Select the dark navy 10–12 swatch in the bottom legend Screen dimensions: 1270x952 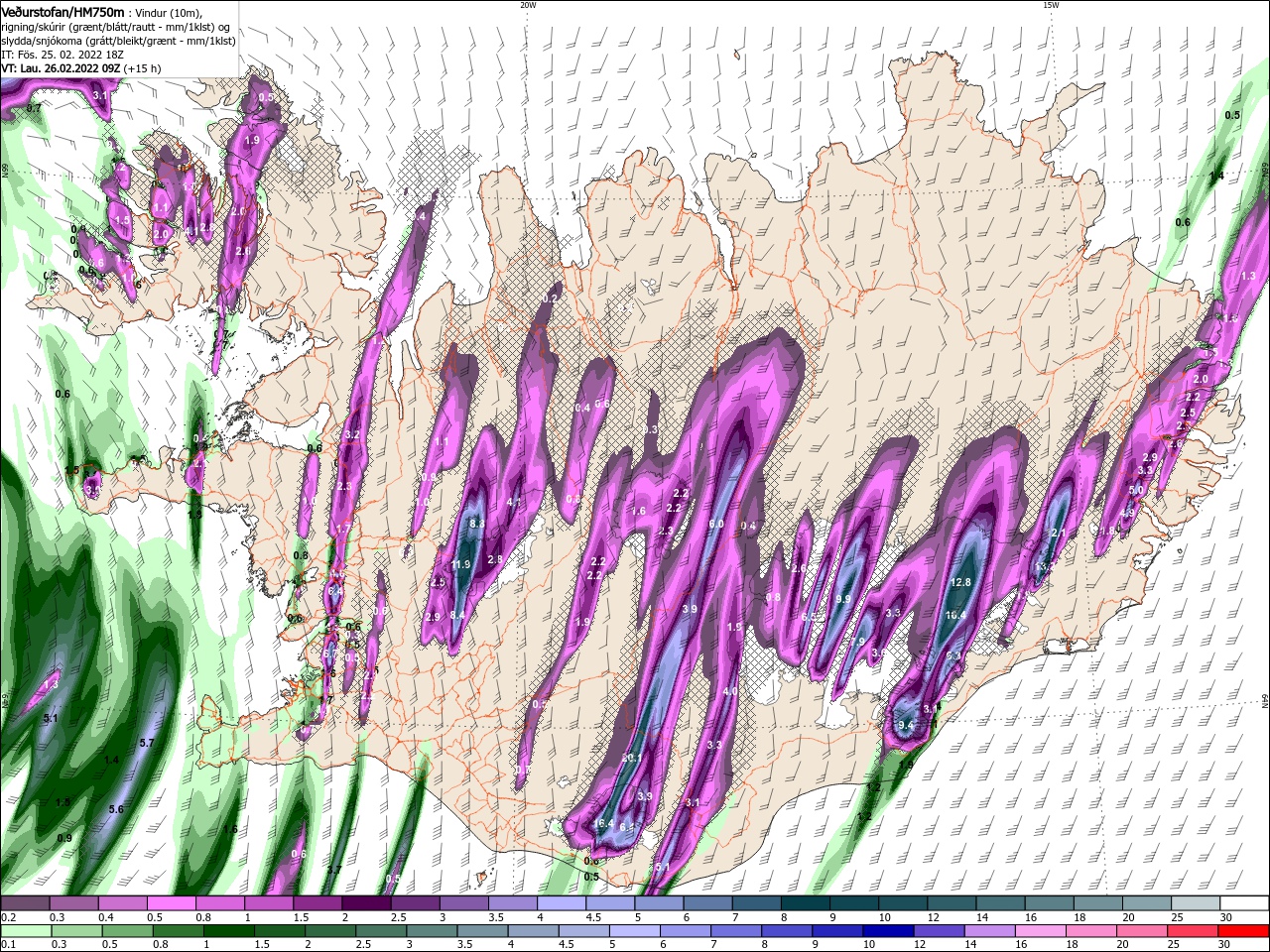[x=887, y=931]
